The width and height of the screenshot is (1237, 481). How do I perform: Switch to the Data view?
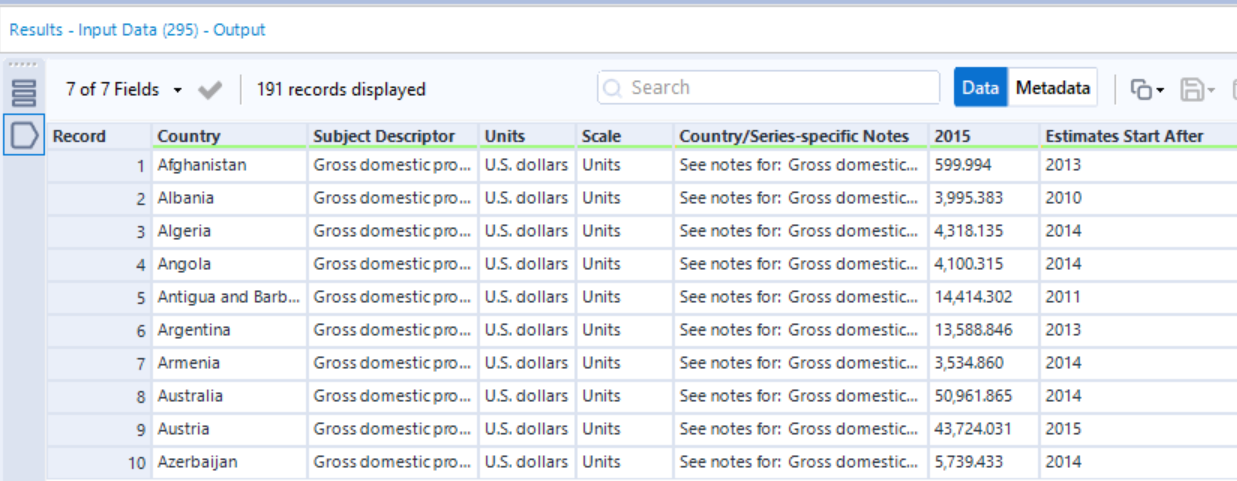980,88
